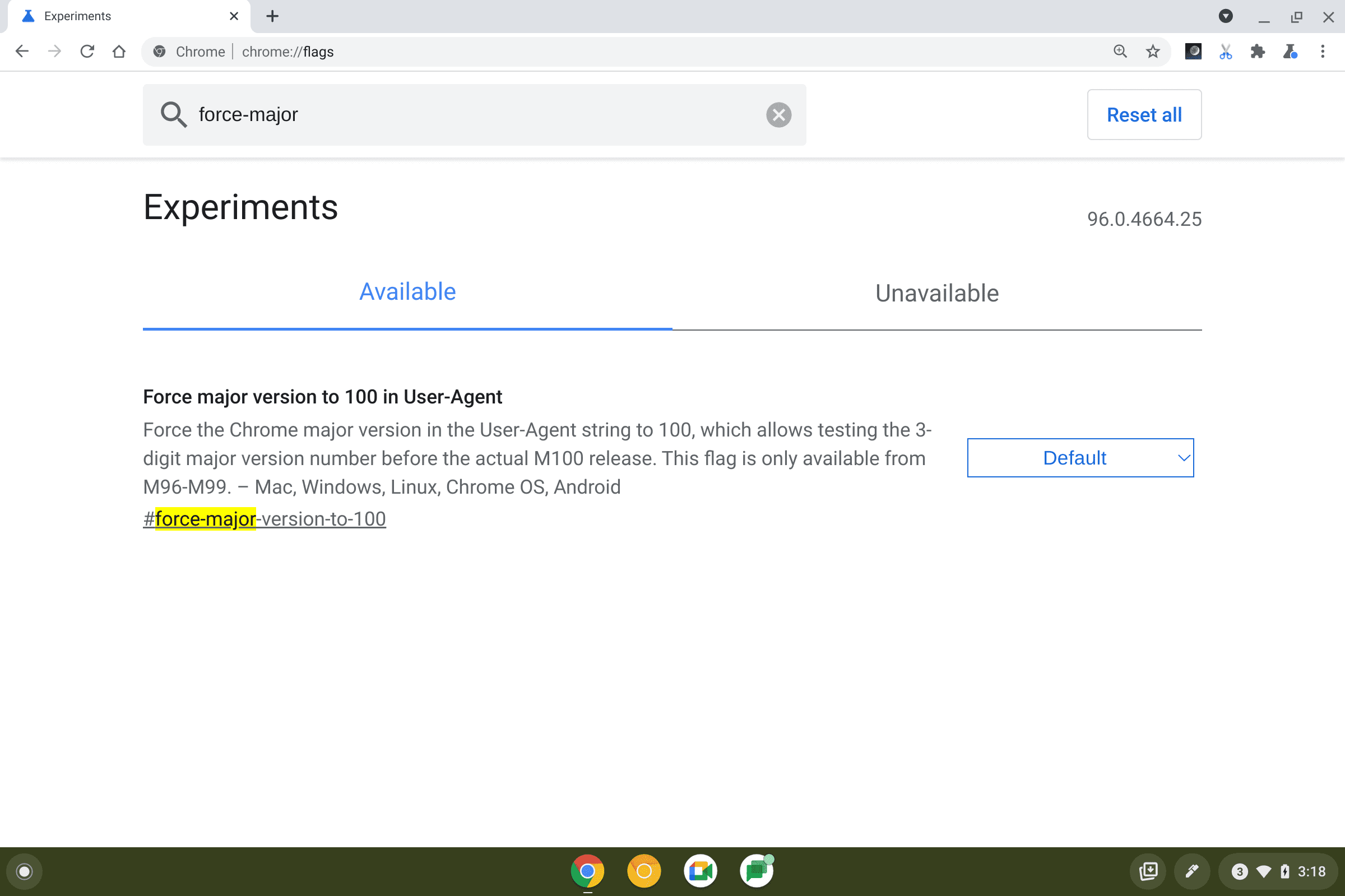Click the bookmark star icon in toolbar
The height and width of the screenshot is (896, 1345).
tap(1153, 52)
